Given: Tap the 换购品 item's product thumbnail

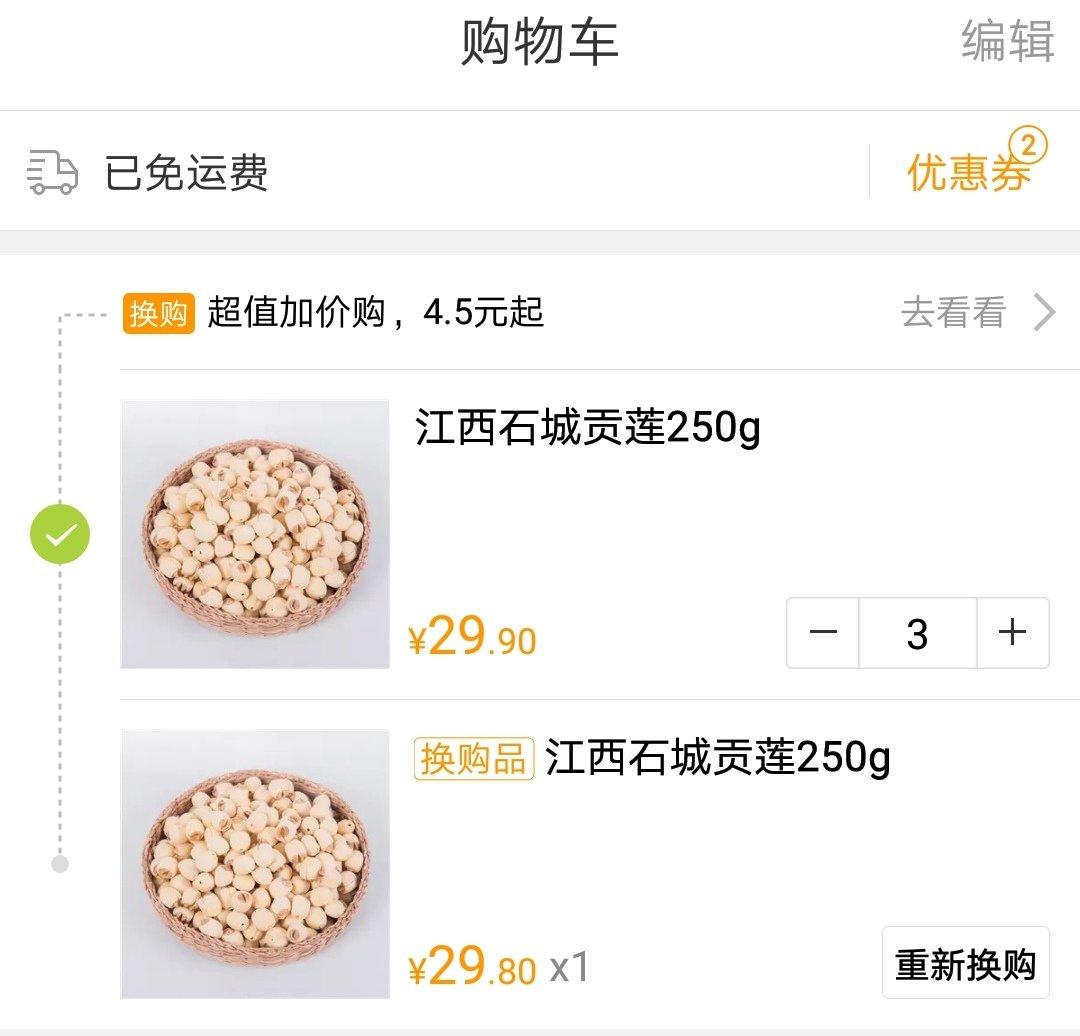Looking at the screenshot, I should pyautogui.click(x=255, y=864).
